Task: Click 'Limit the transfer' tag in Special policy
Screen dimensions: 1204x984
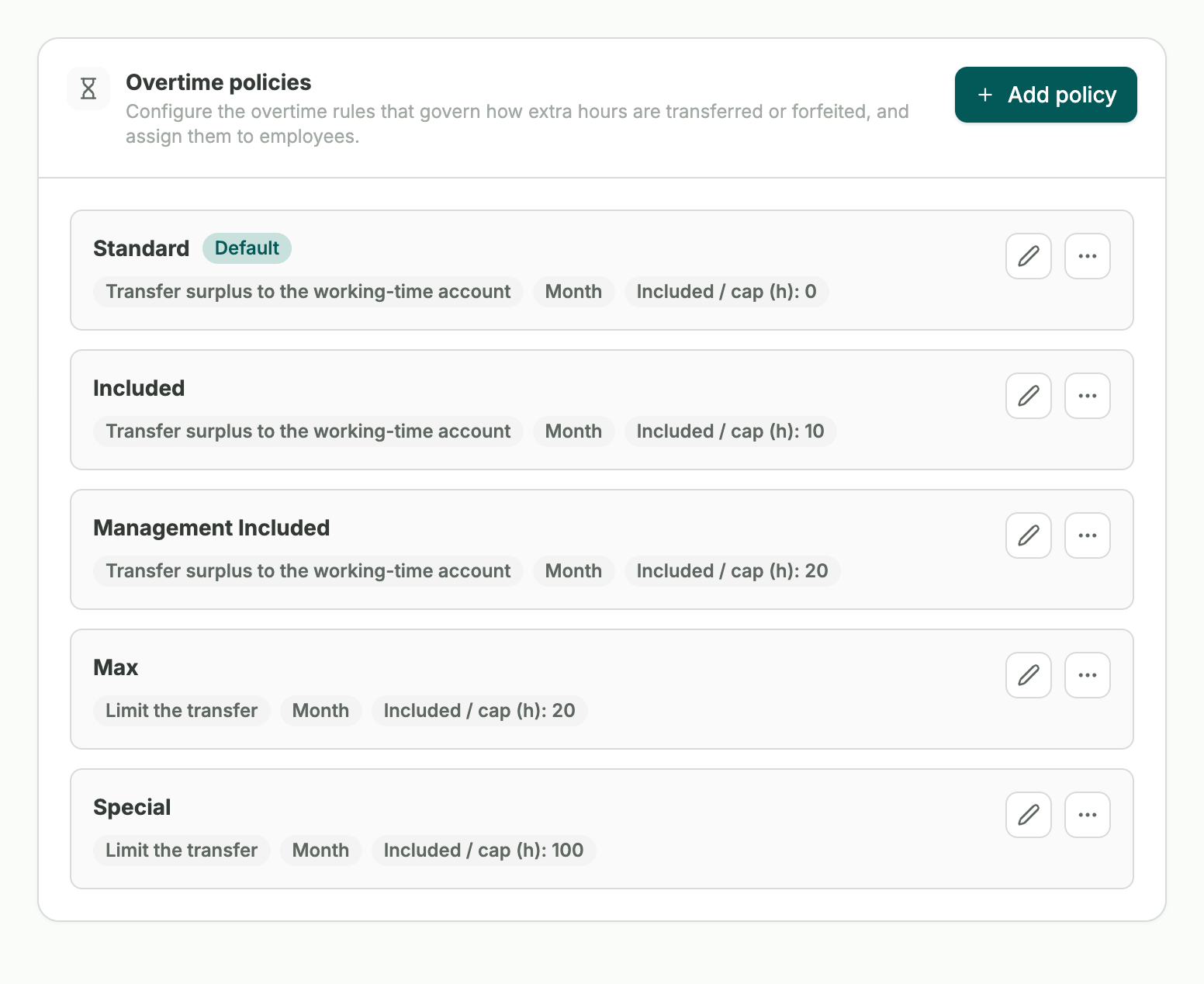Action: coord(182,851)
